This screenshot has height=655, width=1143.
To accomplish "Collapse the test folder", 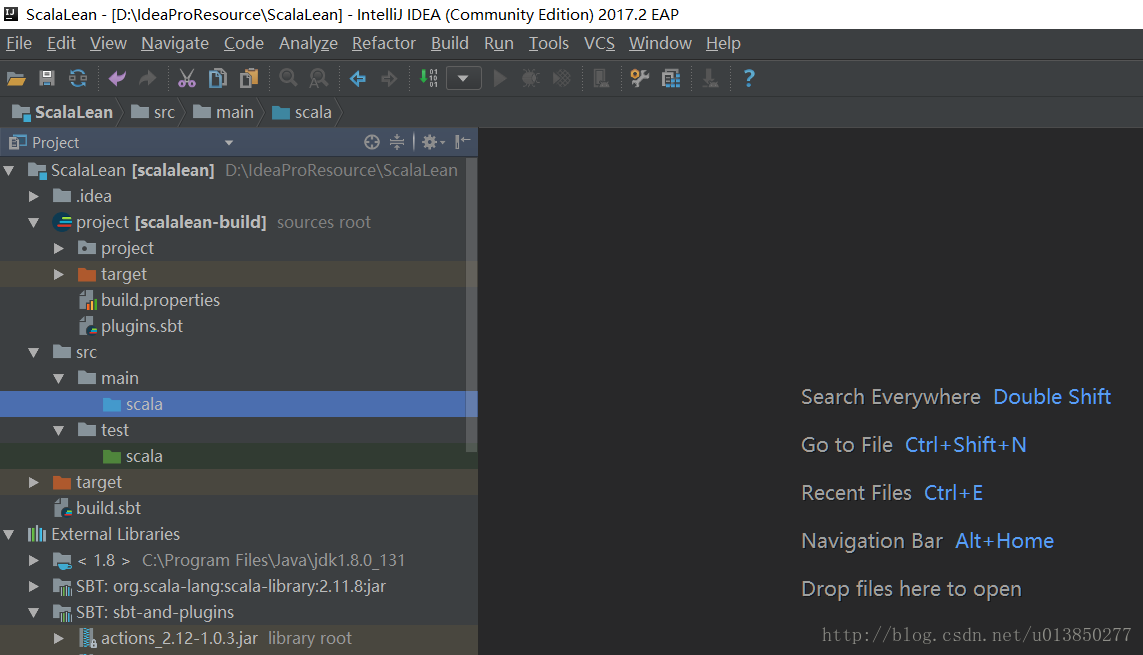I will tap(58, 431).
